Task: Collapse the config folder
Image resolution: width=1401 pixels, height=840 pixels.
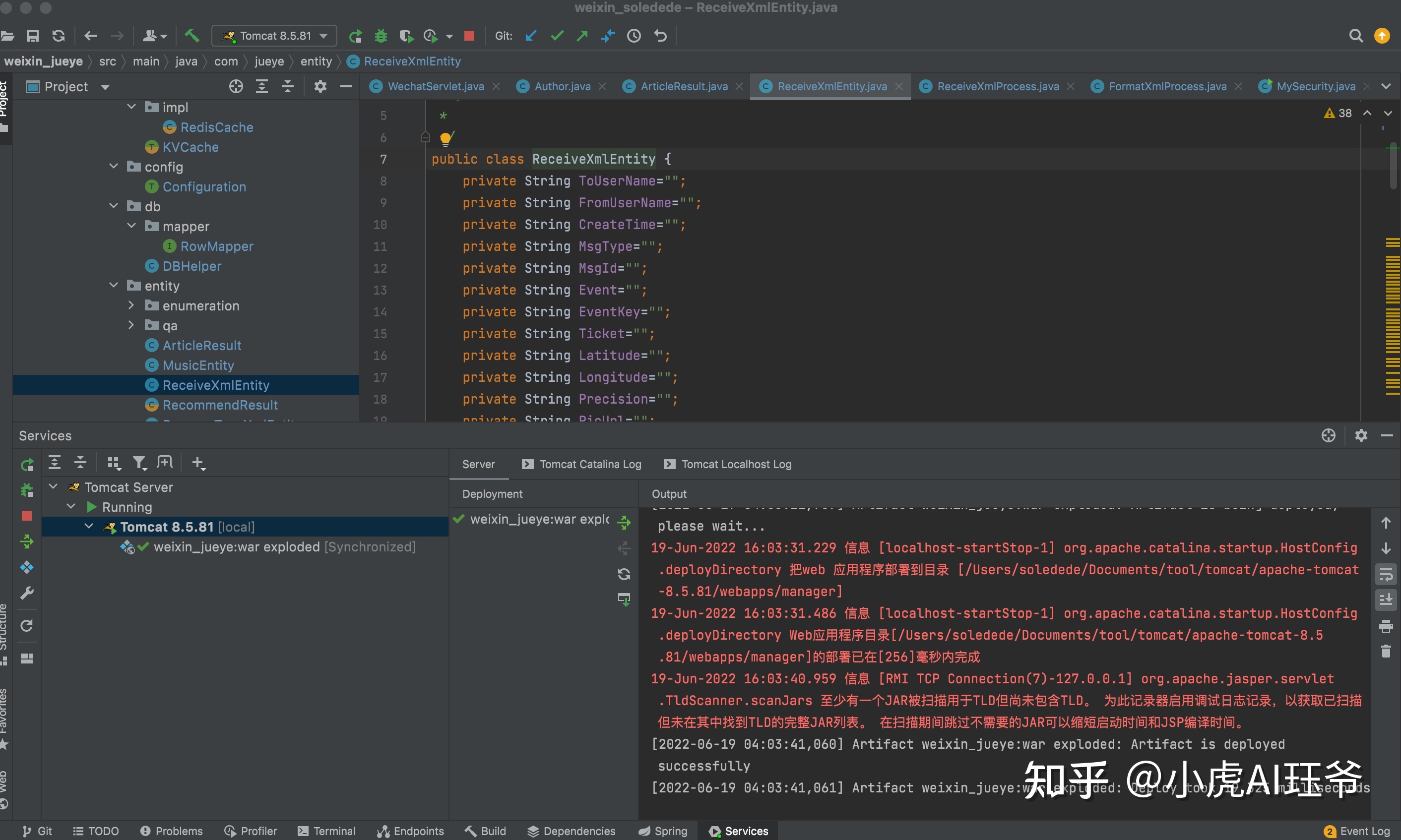Action: [113, 166]
